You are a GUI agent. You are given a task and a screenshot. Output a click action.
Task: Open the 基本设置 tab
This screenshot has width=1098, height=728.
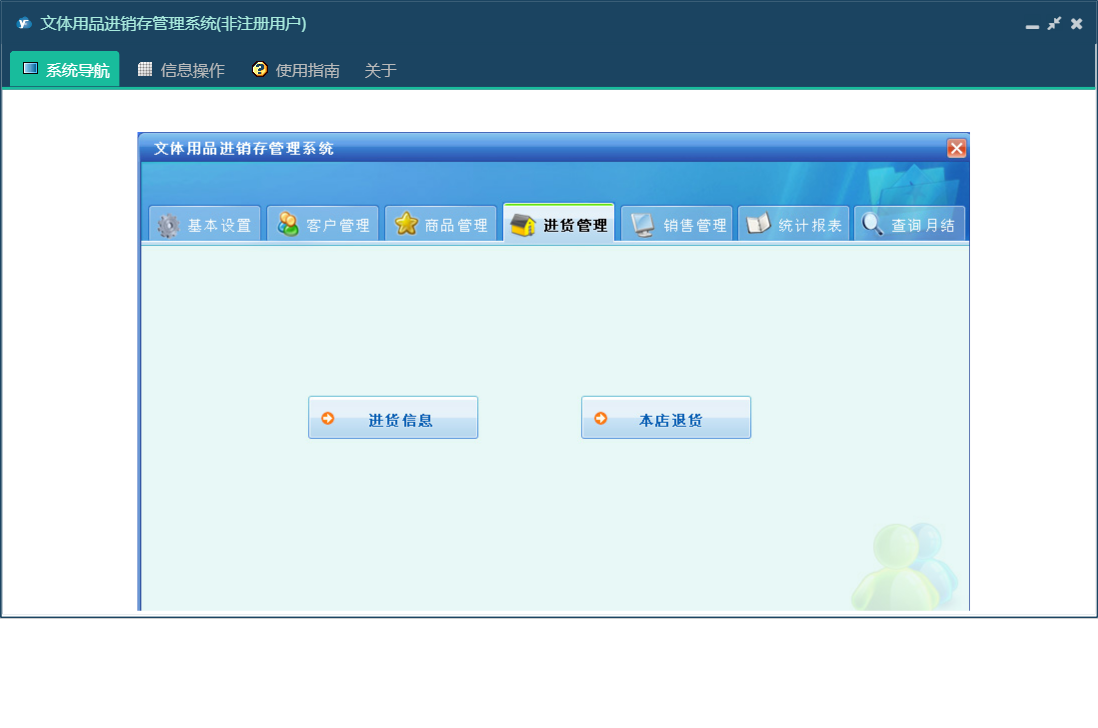click(204, 224)
